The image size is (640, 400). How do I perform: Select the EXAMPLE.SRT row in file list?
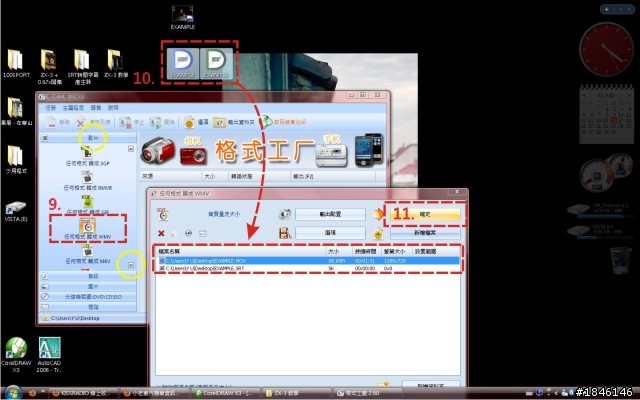[x=309, y=268]
